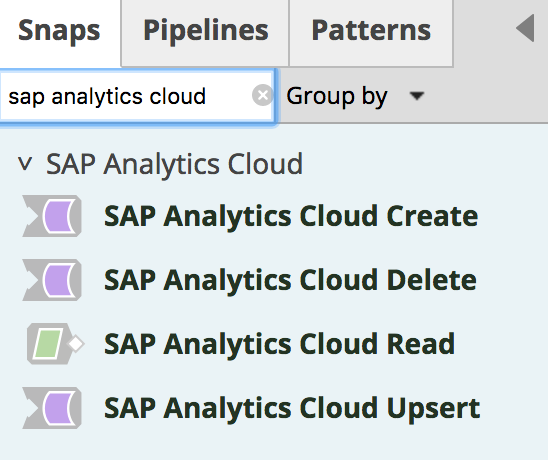Screen dimensions: 548x460
Task: Select the SAP Analytics Cloud Upsert snap icon
Action: tap(52, 408)
